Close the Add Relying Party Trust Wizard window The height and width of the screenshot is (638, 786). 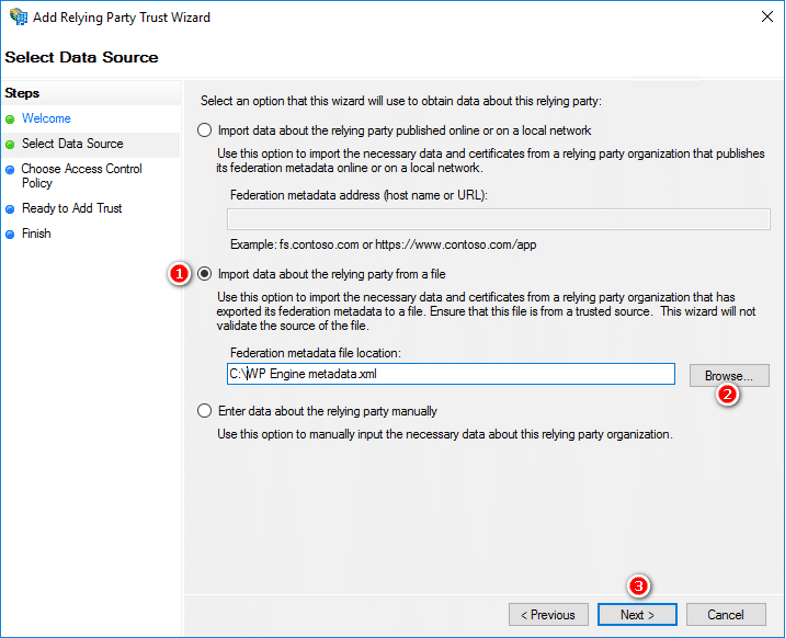(765, 18)
